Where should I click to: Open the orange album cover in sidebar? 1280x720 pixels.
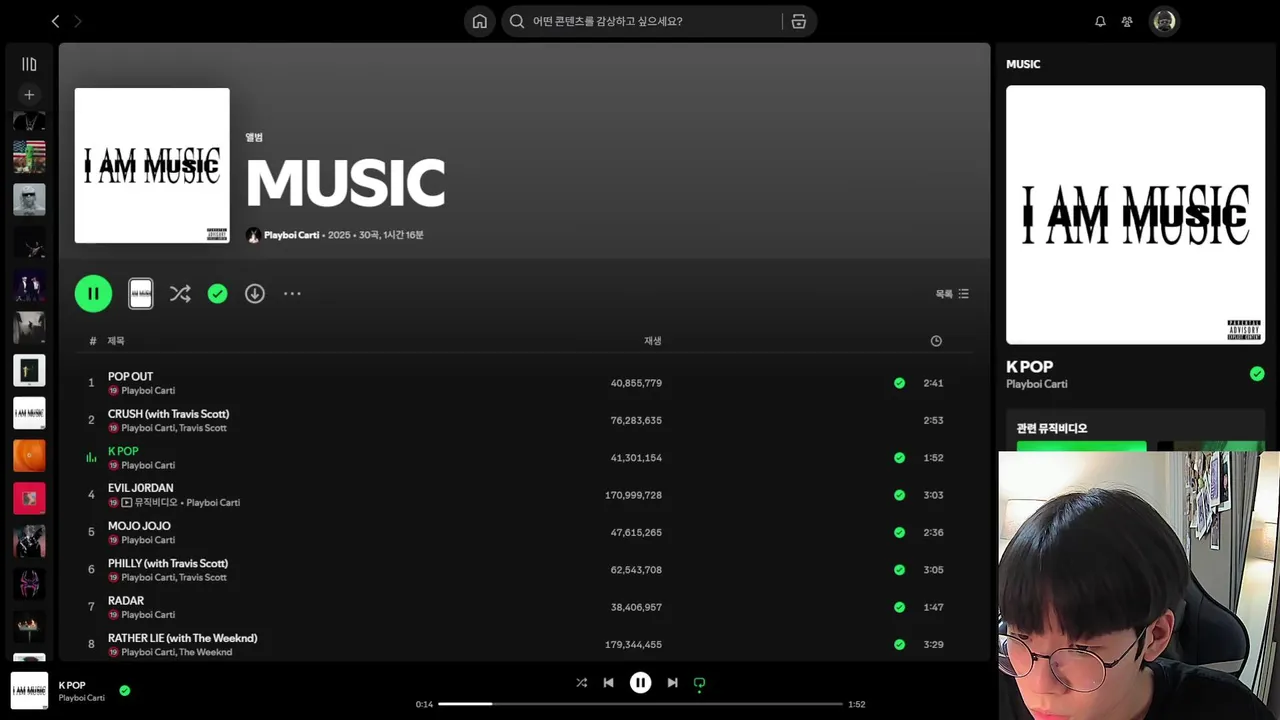(29, 455)
